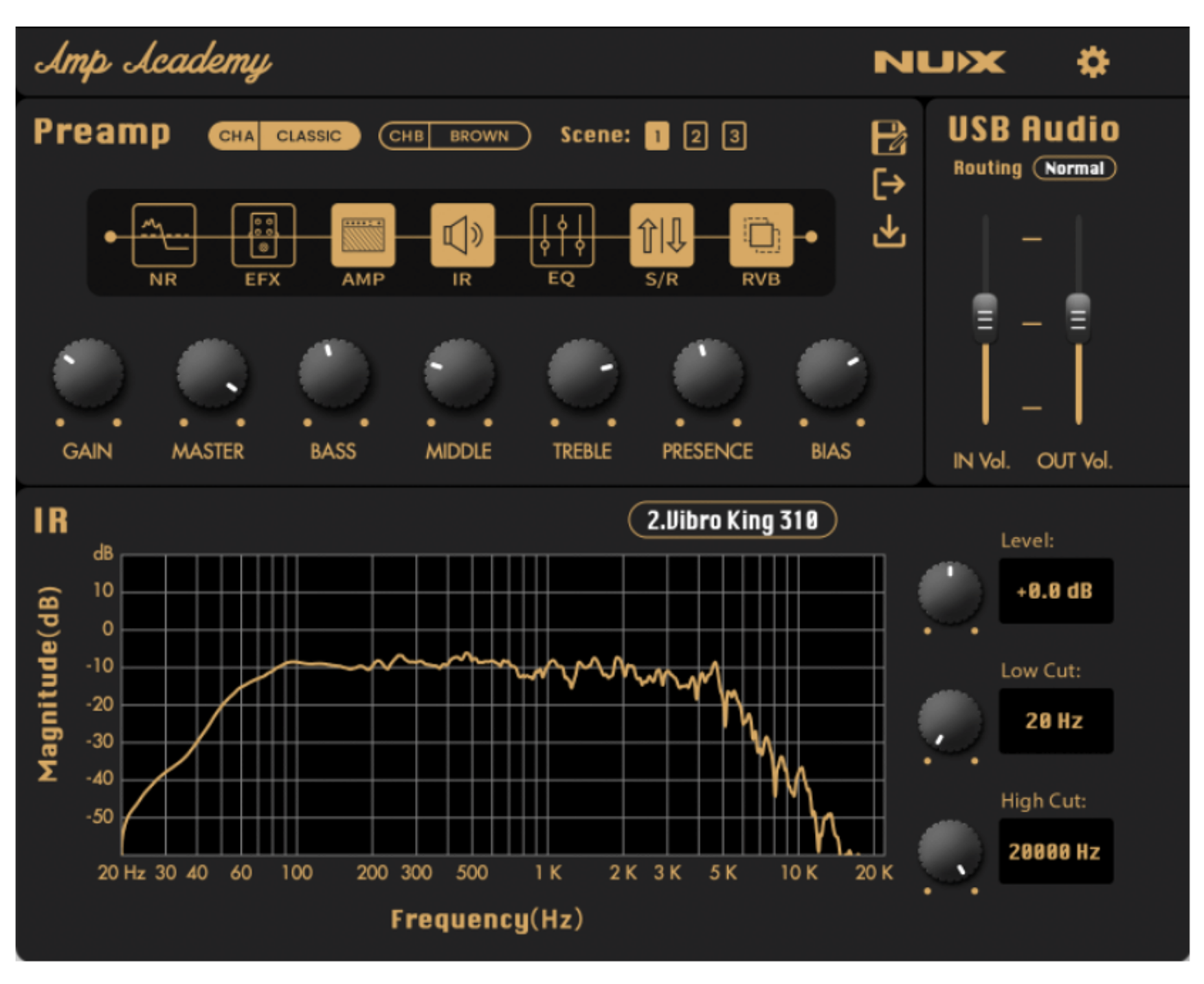Click the NUX logo
The width and height of the screenshot is (1204, 984).
[x=939, y=63]
